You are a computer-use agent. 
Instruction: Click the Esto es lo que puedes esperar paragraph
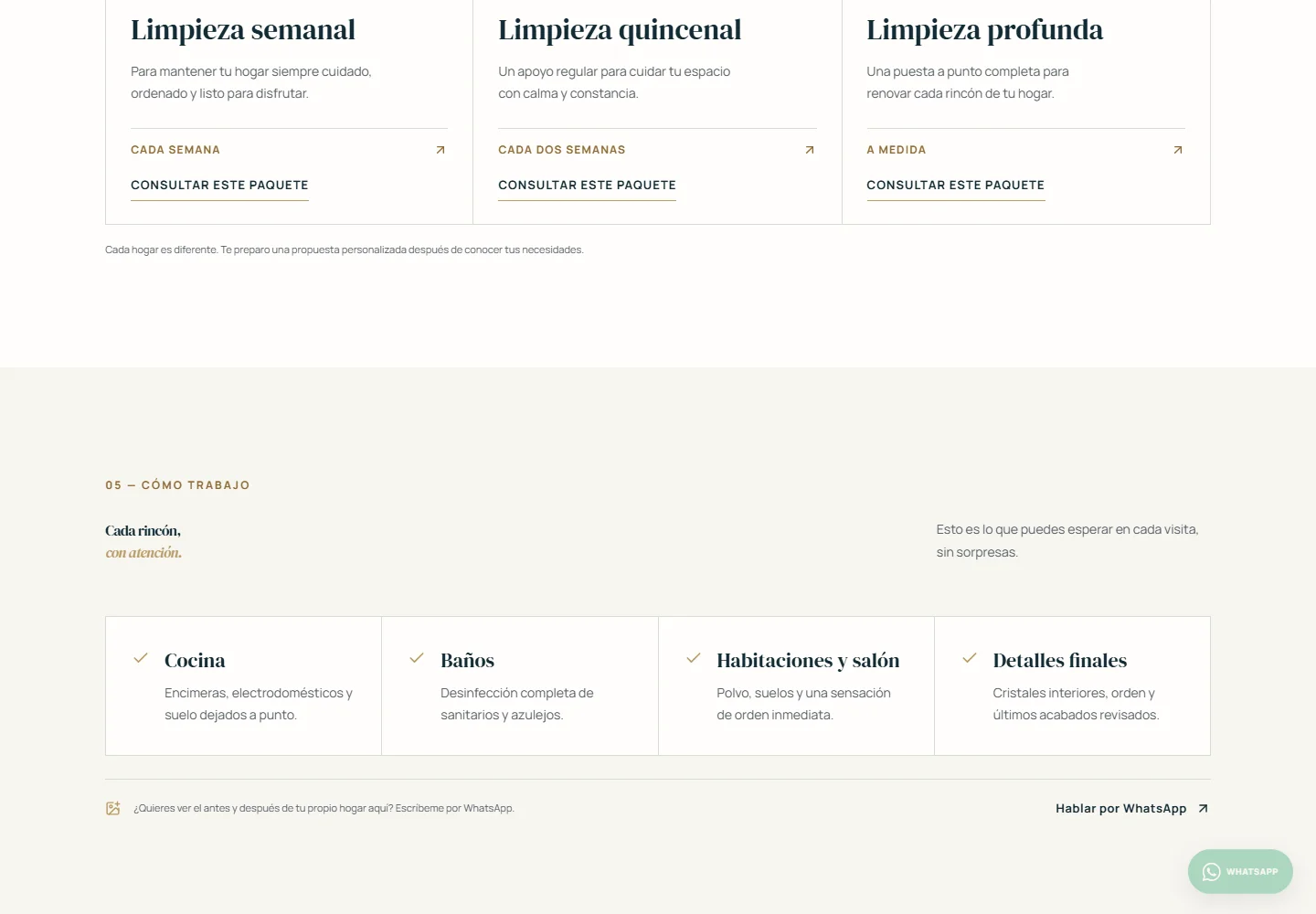coord(1067,541)
